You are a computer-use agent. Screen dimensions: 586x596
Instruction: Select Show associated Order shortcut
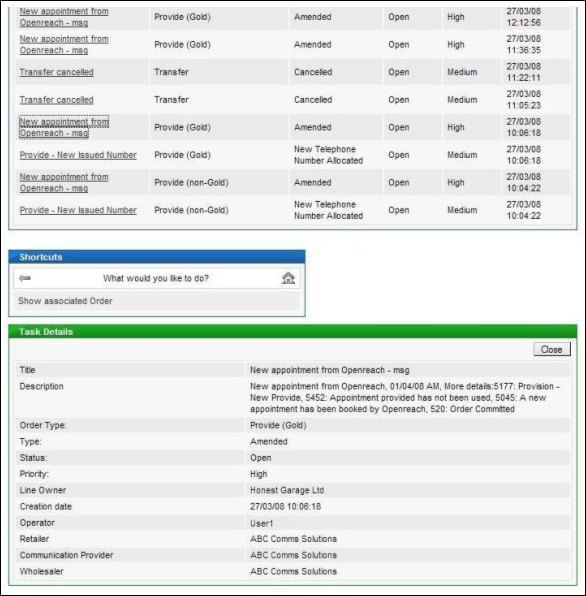[65, 301]
